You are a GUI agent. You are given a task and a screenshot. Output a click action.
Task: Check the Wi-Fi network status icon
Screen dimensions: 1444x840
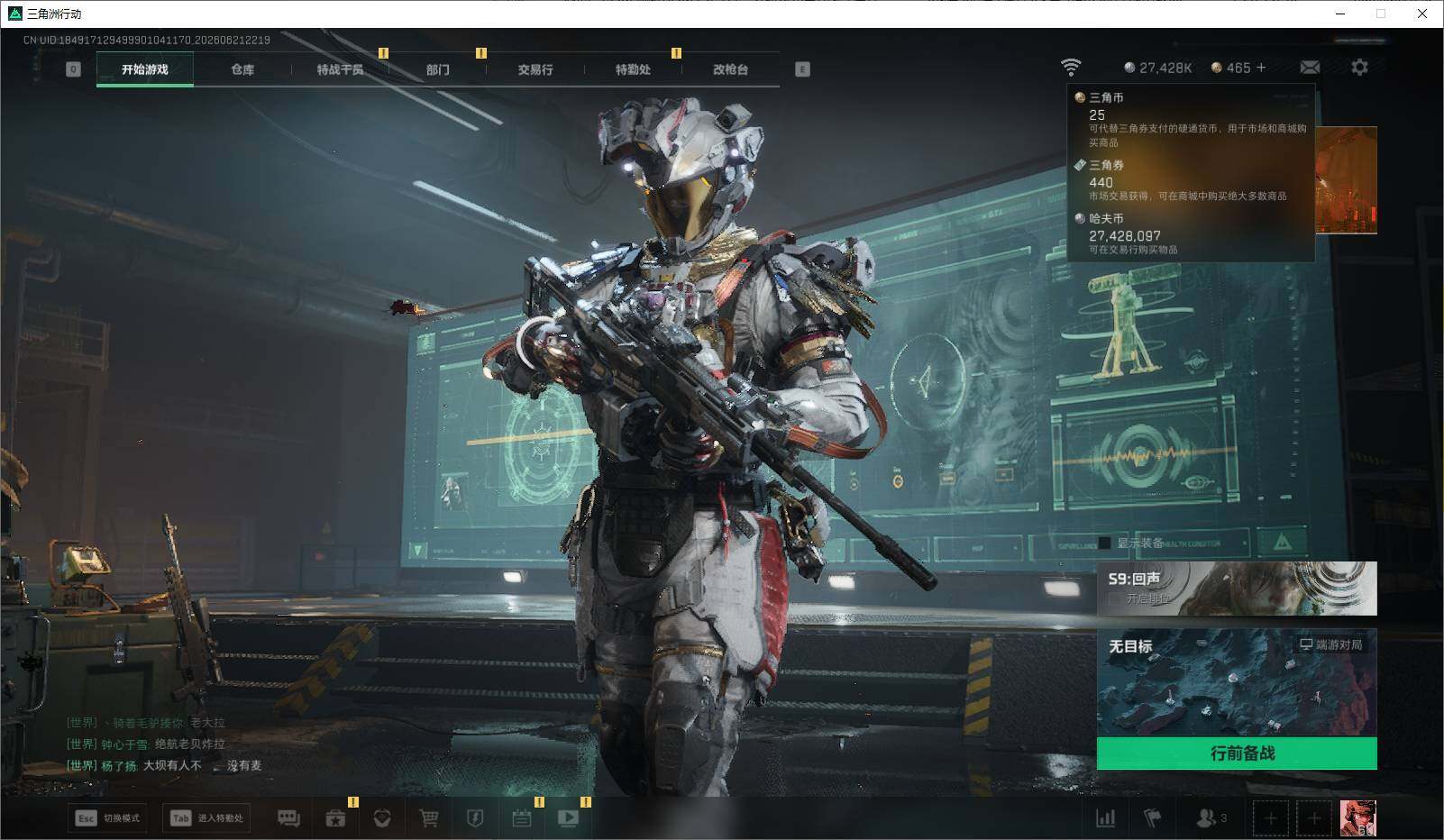coord(1071,68)
